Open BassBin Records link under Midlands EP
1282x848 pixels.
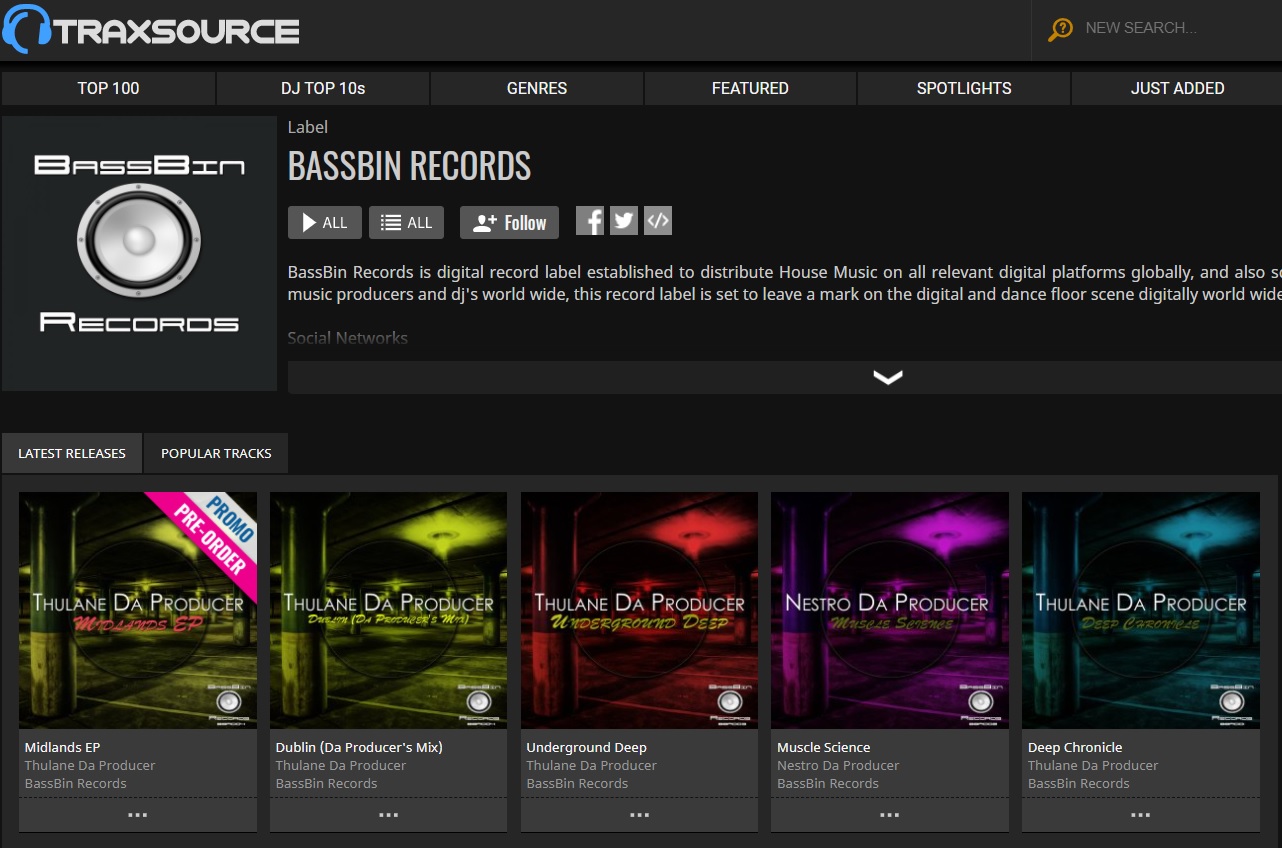75,783
